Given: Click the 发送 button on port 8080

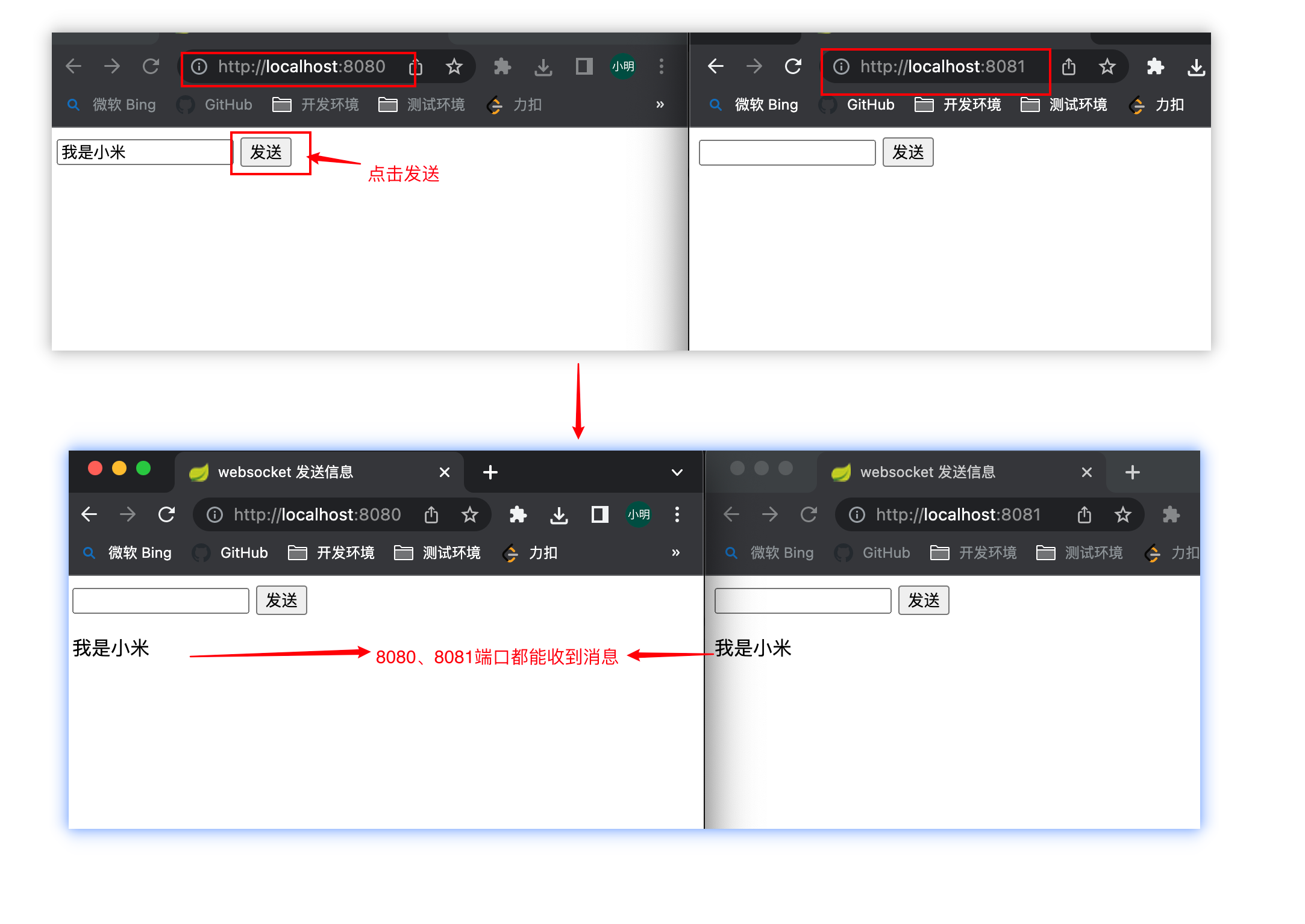Looking at the screenshot, I should pos(263,152).
